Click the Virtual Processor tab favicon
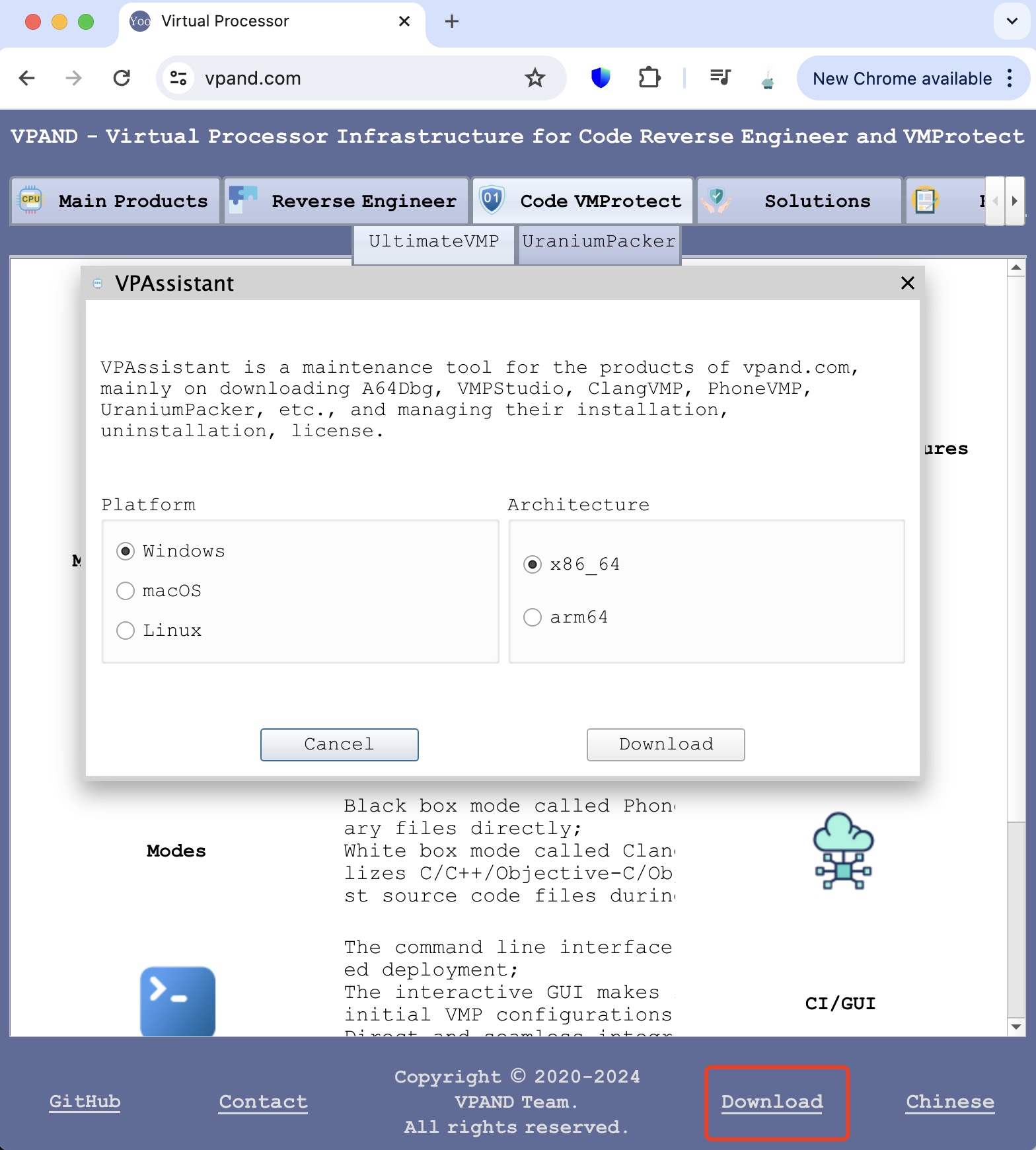The width and height of the screenshot is (1036, 1150). tap(139, 21)
